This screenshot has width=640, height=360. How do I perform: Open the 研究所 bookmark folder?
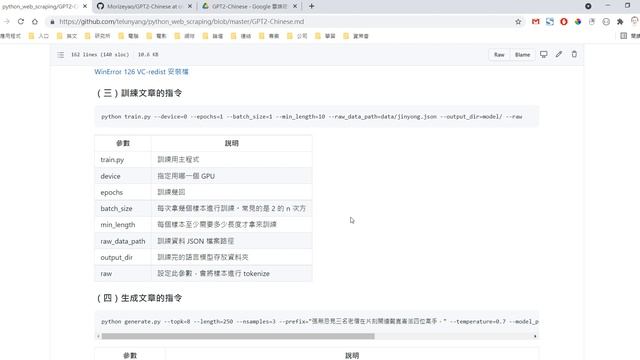coord(98,36)
